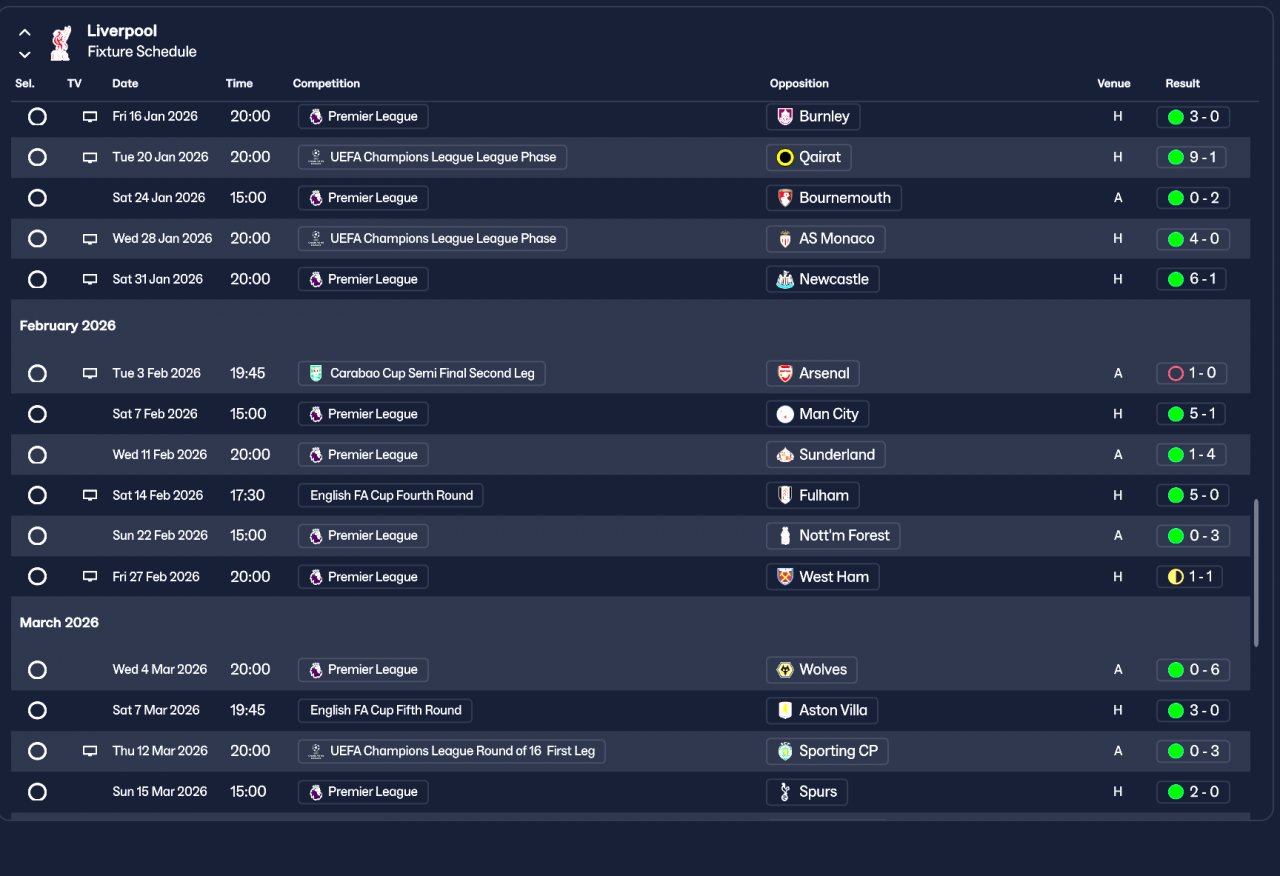Click the yellow draw indicator for West Ham
This screenshot has height=876, width=1280.
pos(1176,577)
